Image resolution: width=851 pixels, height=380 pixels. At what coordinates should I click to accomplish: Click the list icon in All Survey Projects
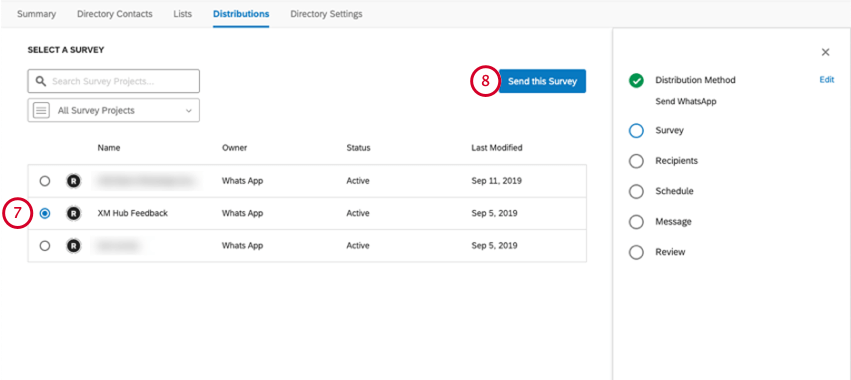pyautogui.click(x=42, y=110)
